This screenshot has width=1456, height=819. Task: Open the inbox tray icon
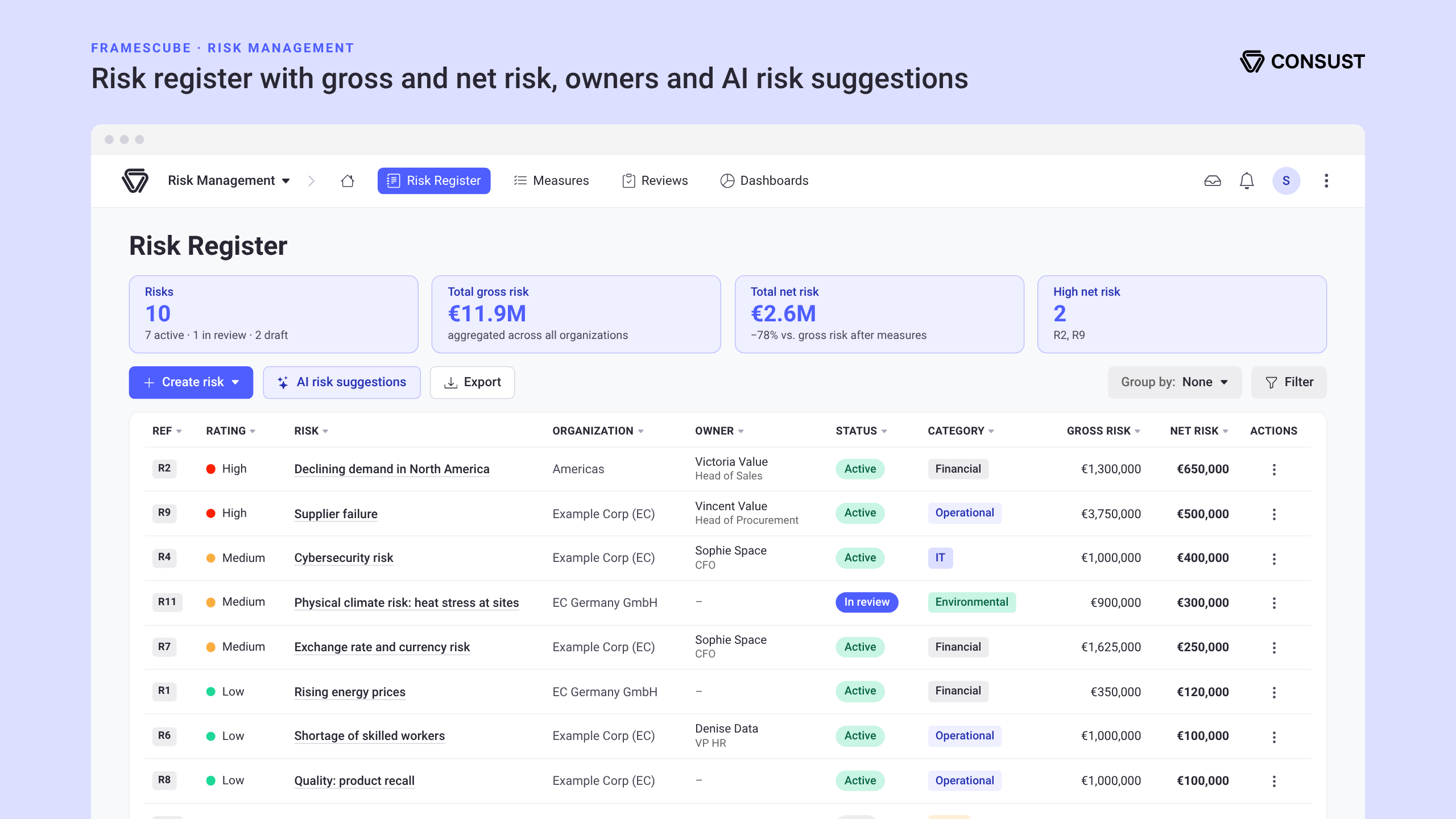tap(1213, 181)
